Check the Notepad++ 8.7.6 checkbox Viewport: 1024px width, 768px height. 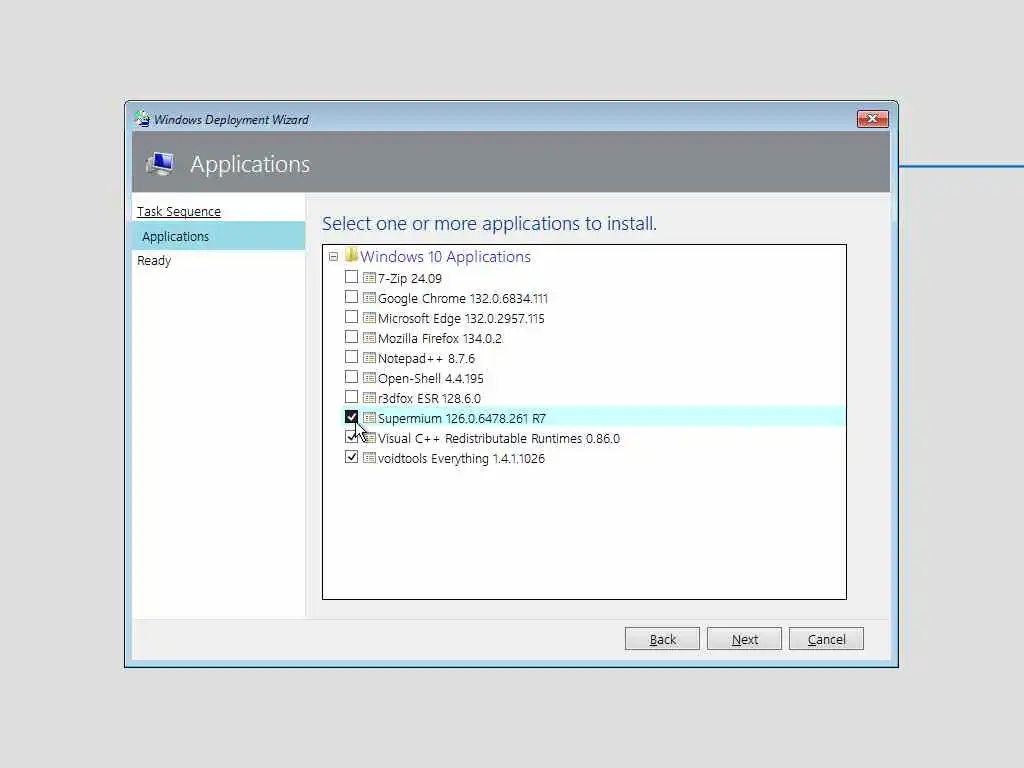point(351,357)
